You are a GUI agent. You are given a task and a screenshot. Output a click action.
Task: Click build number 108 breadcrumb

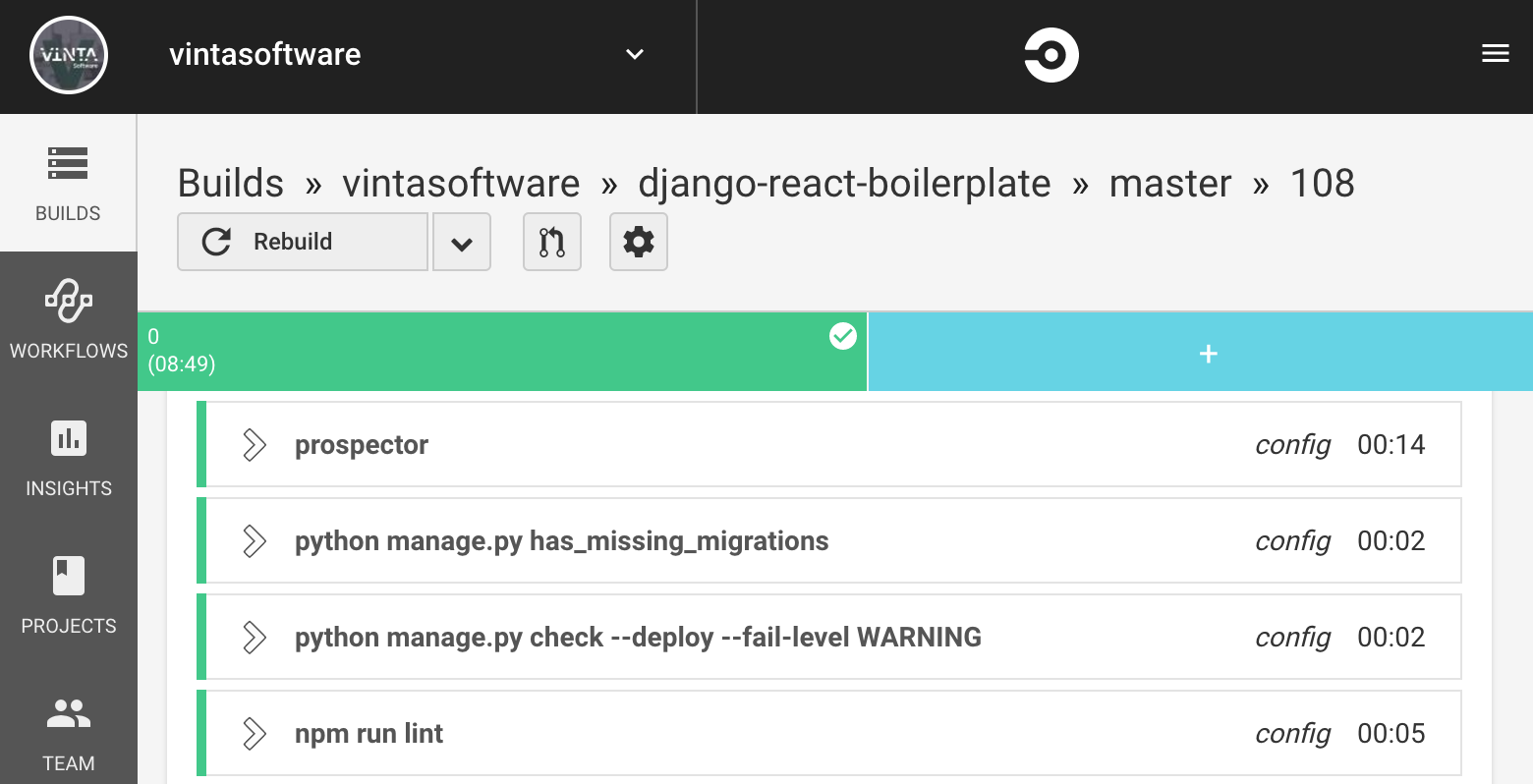(1322, 184)
